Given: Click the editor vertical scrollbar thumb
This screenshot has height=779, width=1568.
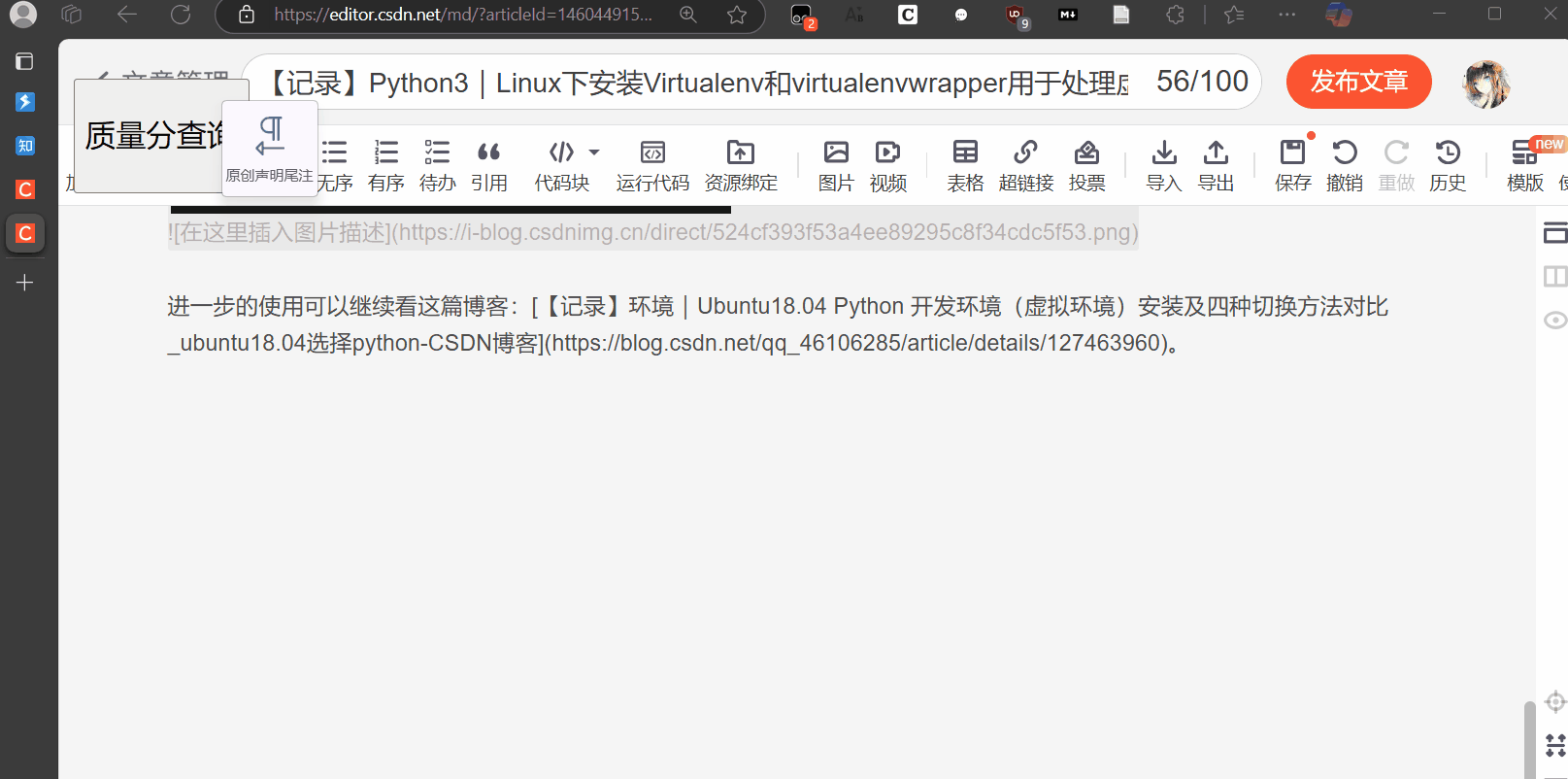Looking at the screenshot, I should (1529, 739).
